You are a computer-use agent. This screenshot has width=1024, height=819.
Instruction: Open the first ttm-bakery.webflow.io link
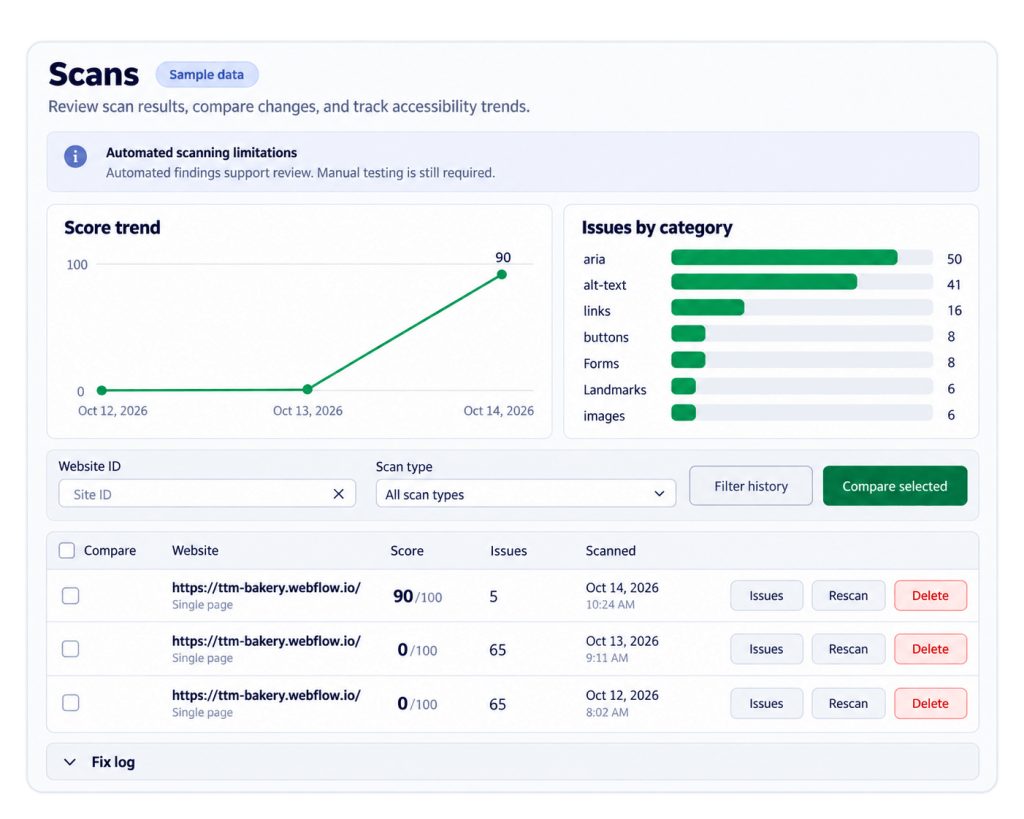(266, 587)
